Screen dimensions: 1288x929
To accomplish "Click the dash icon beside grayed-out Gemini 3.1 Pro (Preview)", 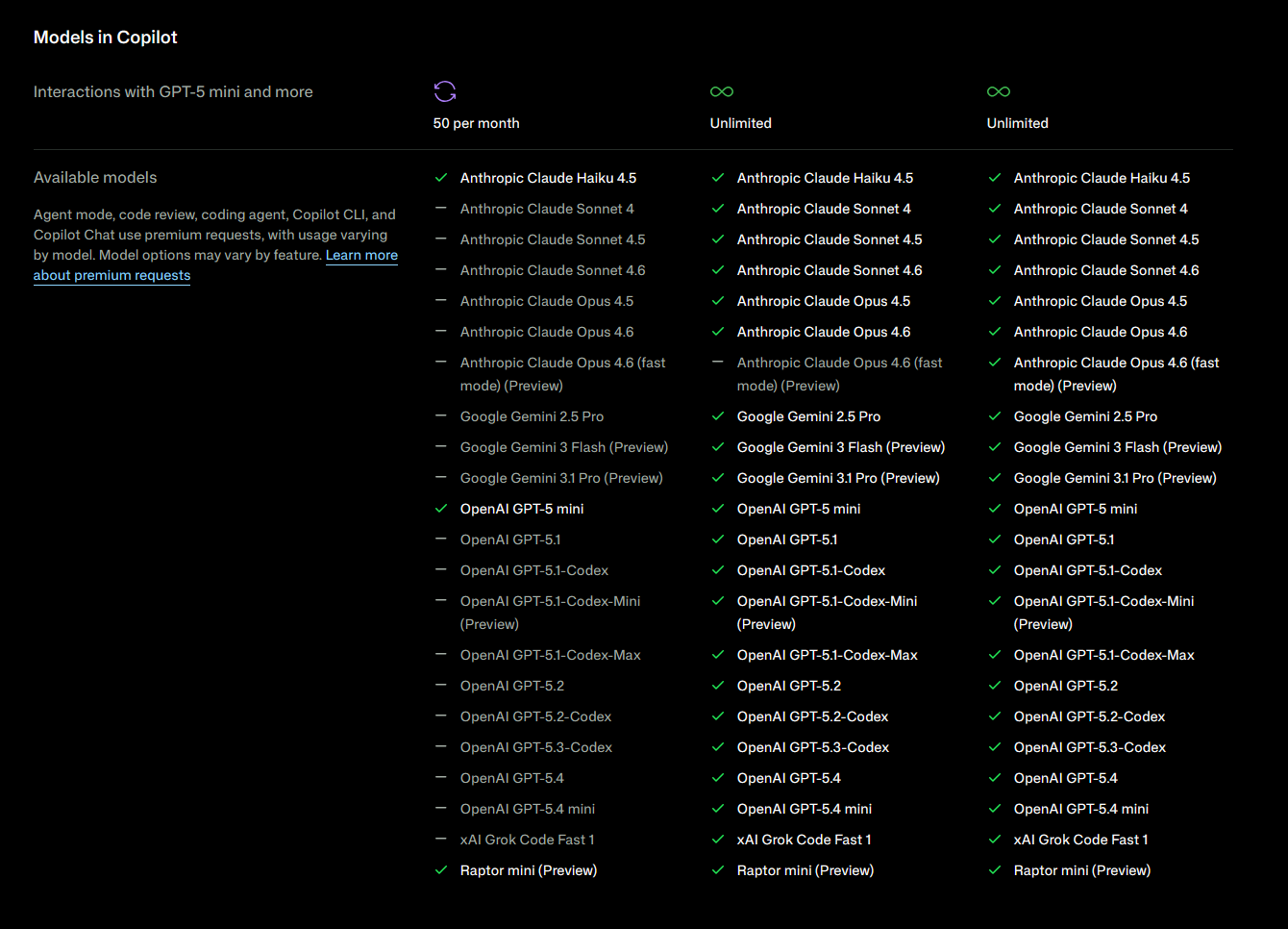I will pyautogui.click(x=441, y=477).
